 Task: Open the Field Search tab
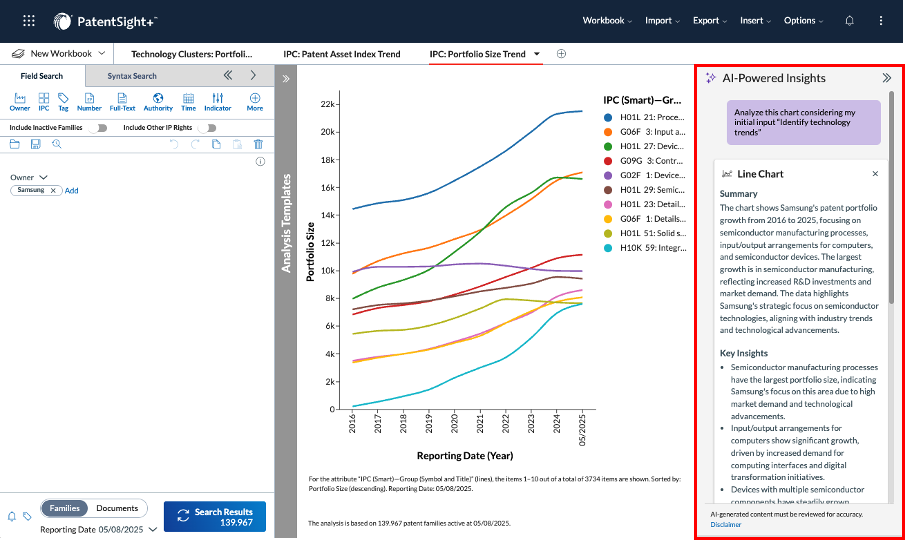(x=42, y=76)
